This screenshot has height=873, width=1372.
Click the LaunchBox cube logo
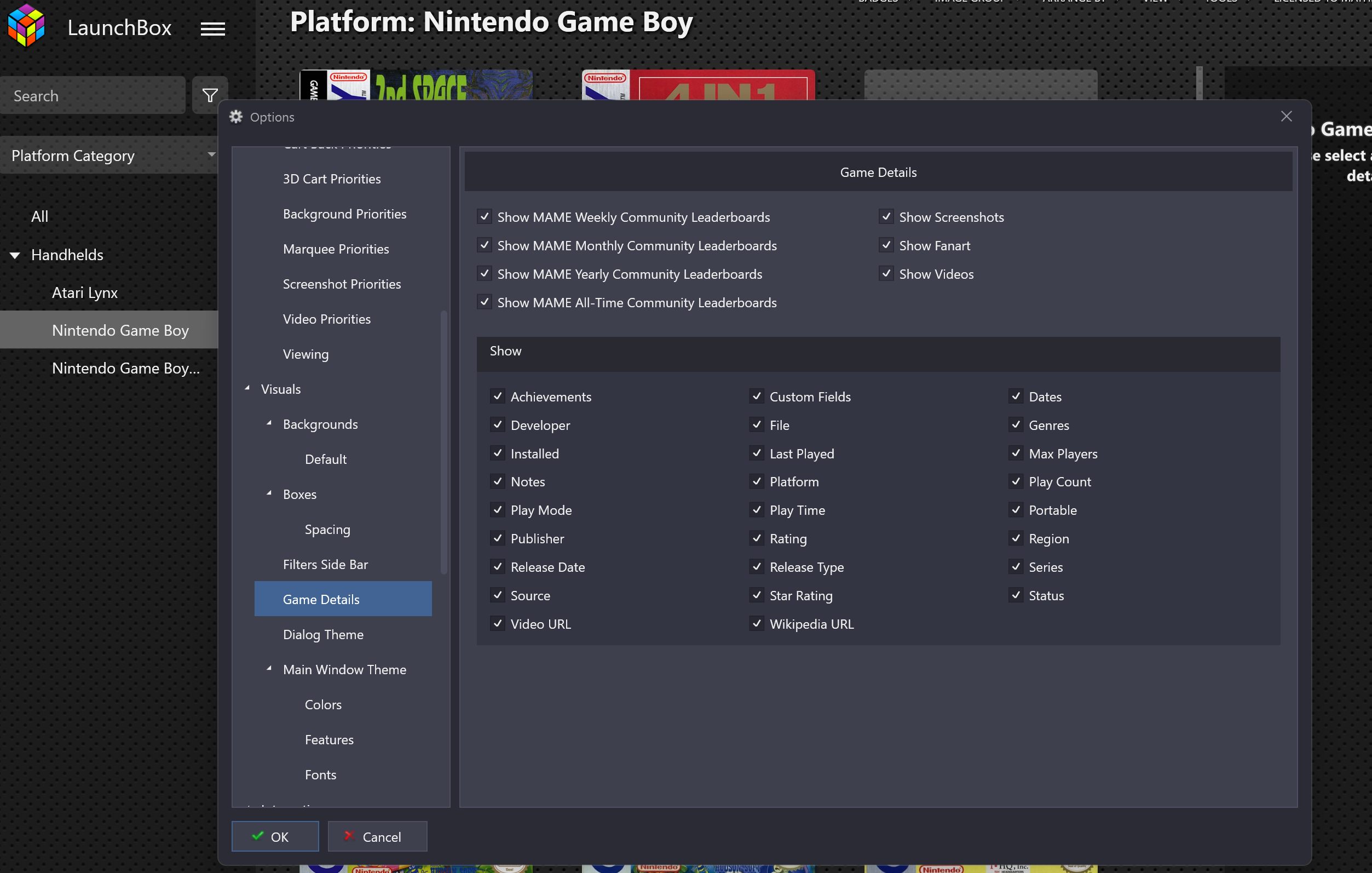pos(26,25)
